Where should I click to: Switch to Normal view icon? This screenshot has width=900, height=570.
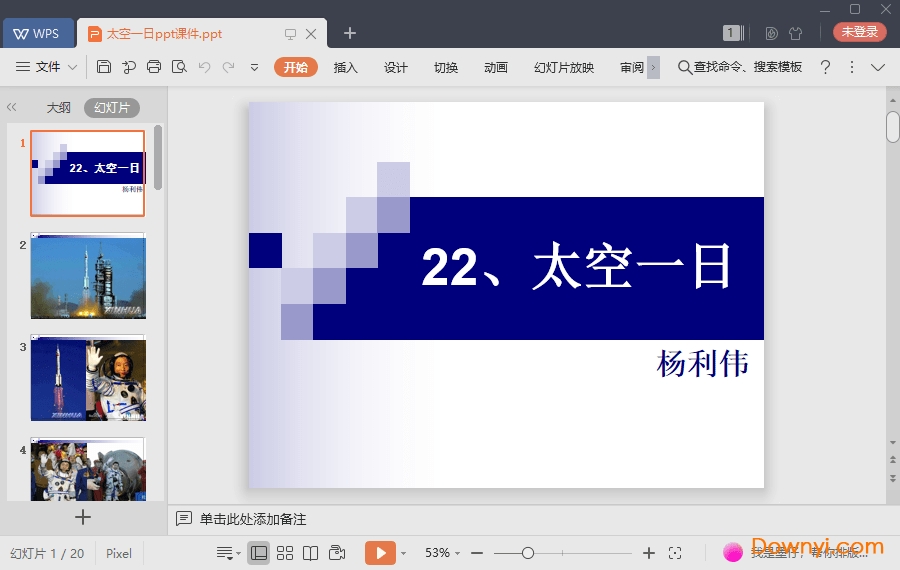(x=259, y=553)
